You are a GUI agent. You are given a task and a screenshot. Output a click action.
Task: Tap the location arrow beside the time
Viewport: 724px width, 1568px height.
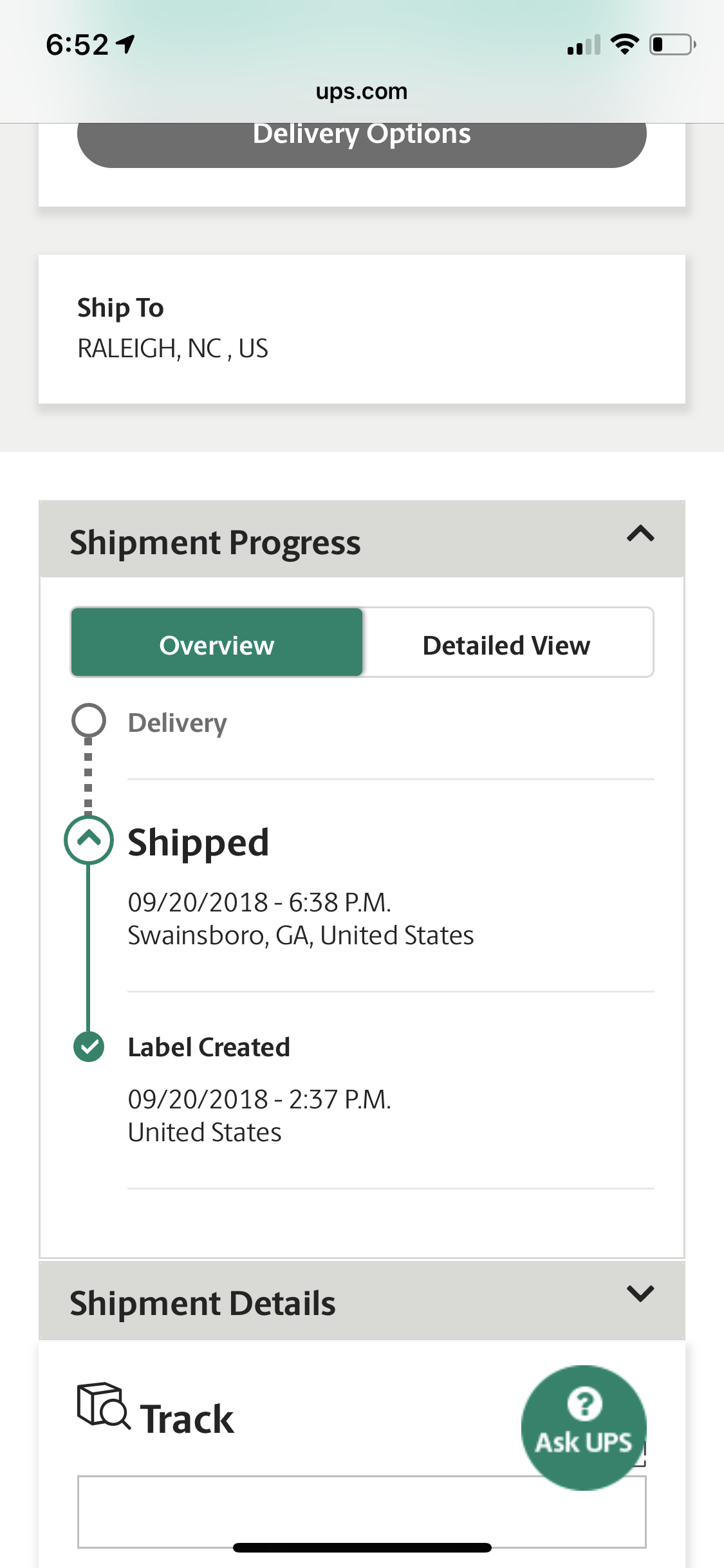[x=125, y=44]
